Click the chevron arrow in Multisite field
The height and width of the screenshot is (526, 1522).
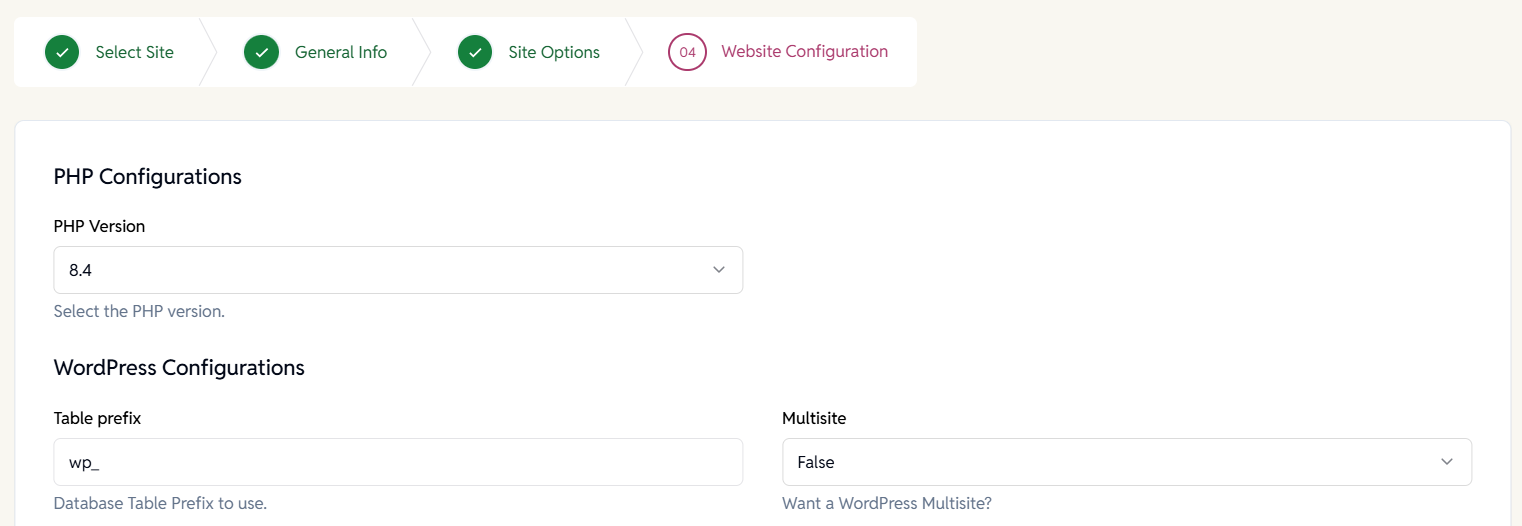click(1446, 462)
